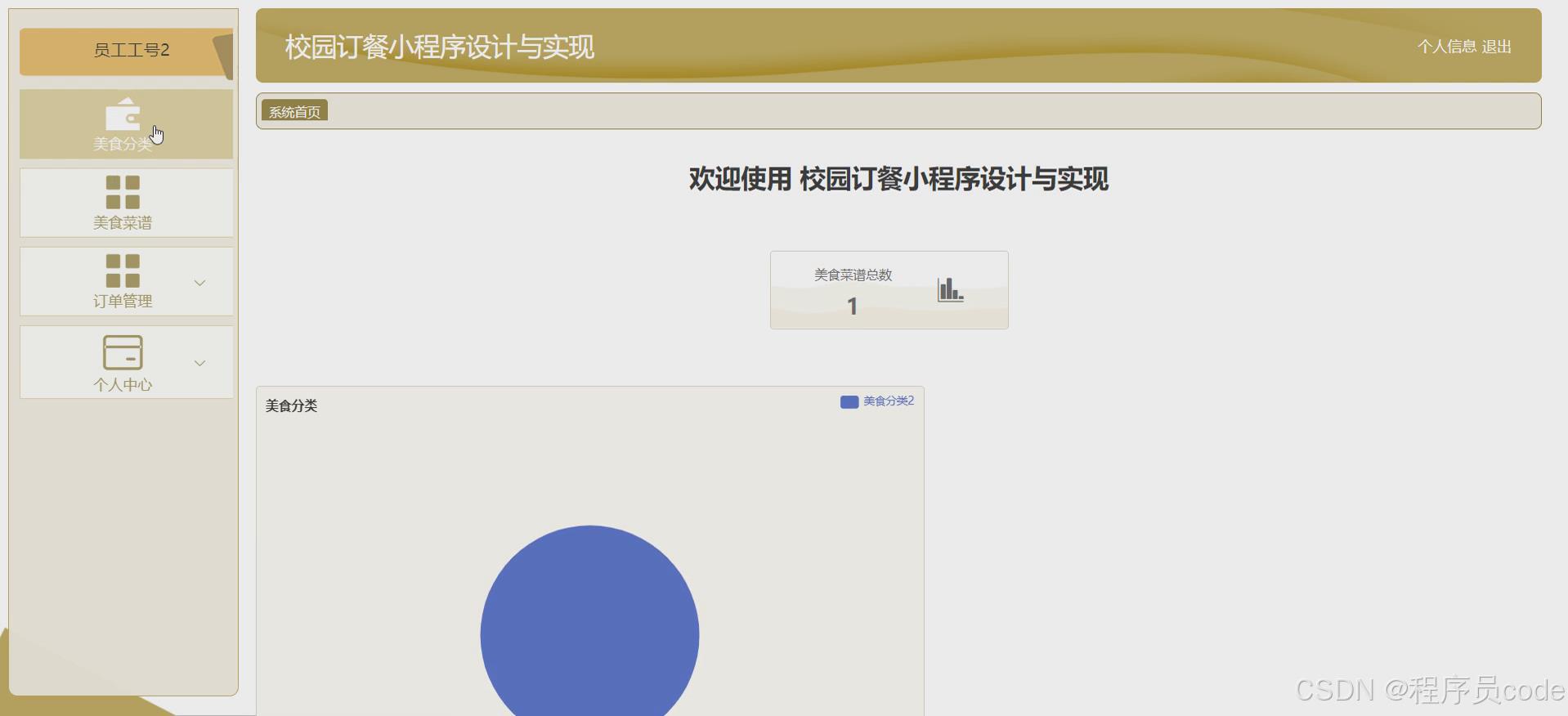Click the count value 1 in the statistics card
Viewport: 1568px width, 716px height.
(x=852, y=306)
